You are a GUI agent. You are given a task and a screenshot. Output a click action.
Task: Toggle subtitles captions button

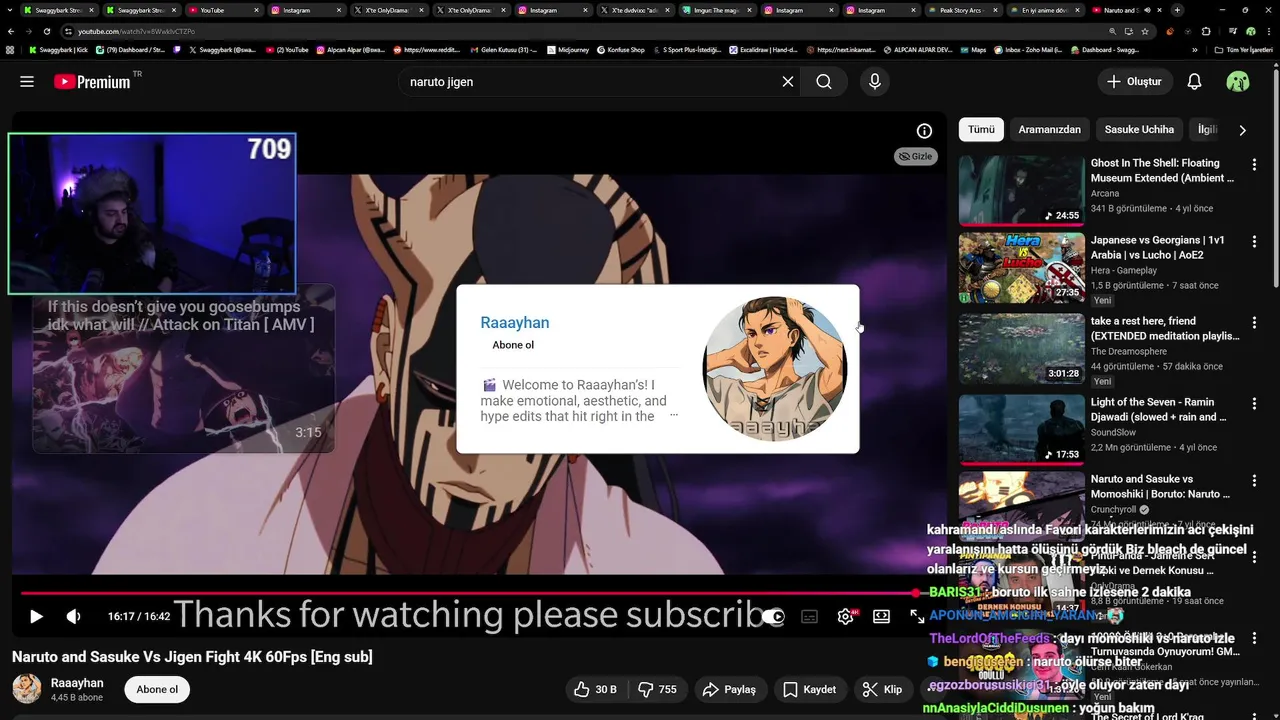point(809,617)
